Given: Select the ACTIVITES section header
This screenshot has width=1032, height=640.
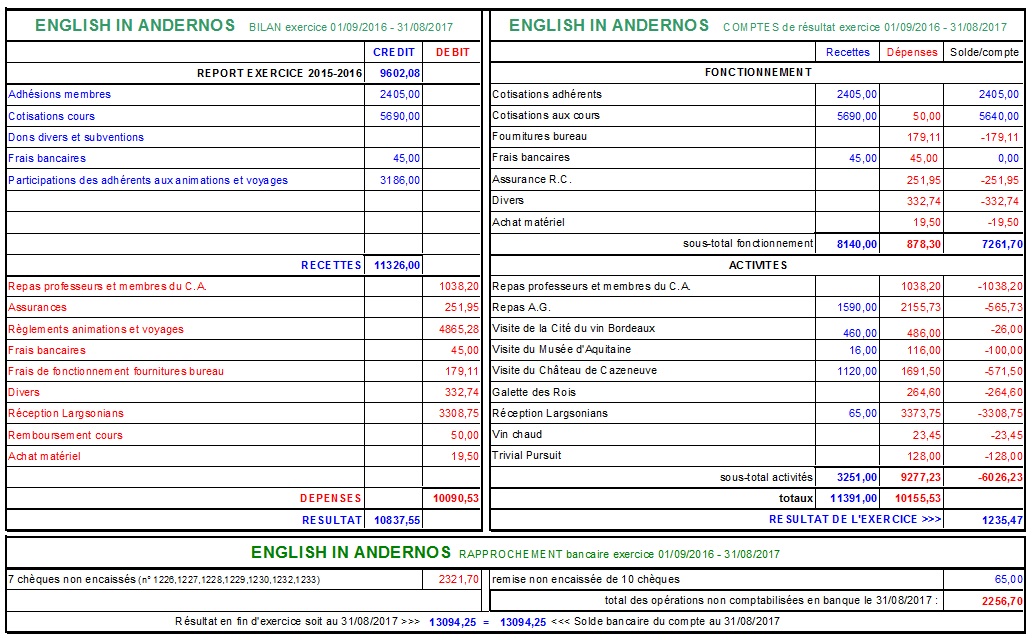Looking at the screenshot, I should coord(757,265).
